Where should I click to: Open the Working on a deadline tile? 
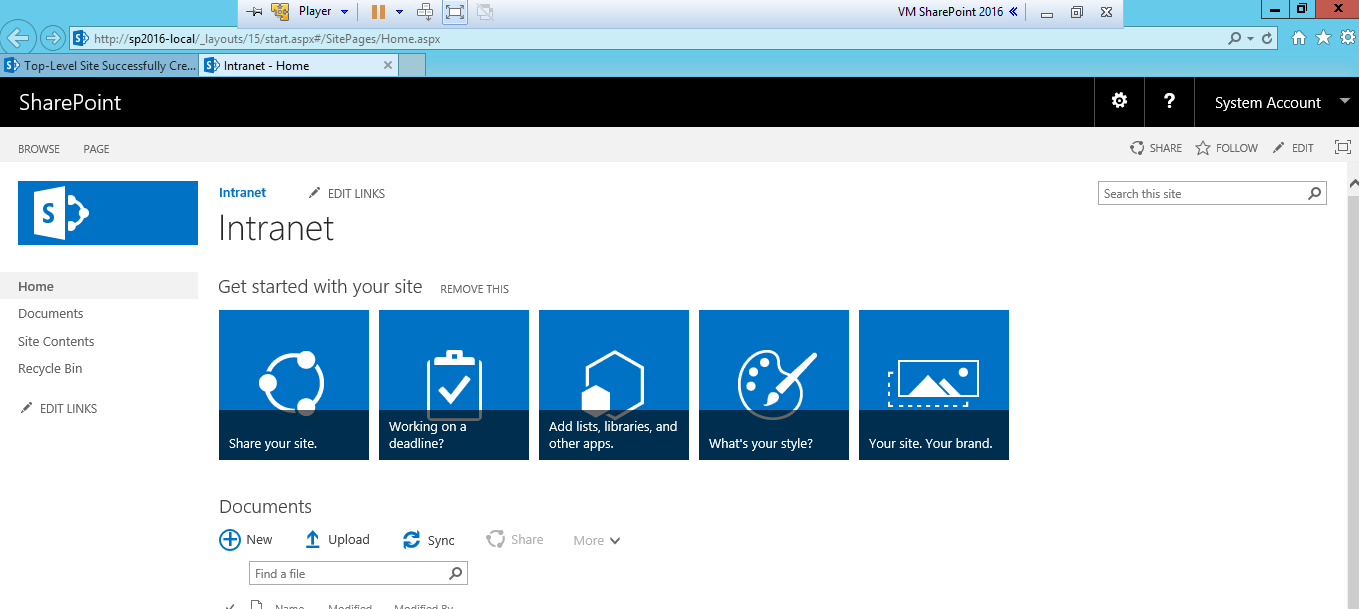454,385
